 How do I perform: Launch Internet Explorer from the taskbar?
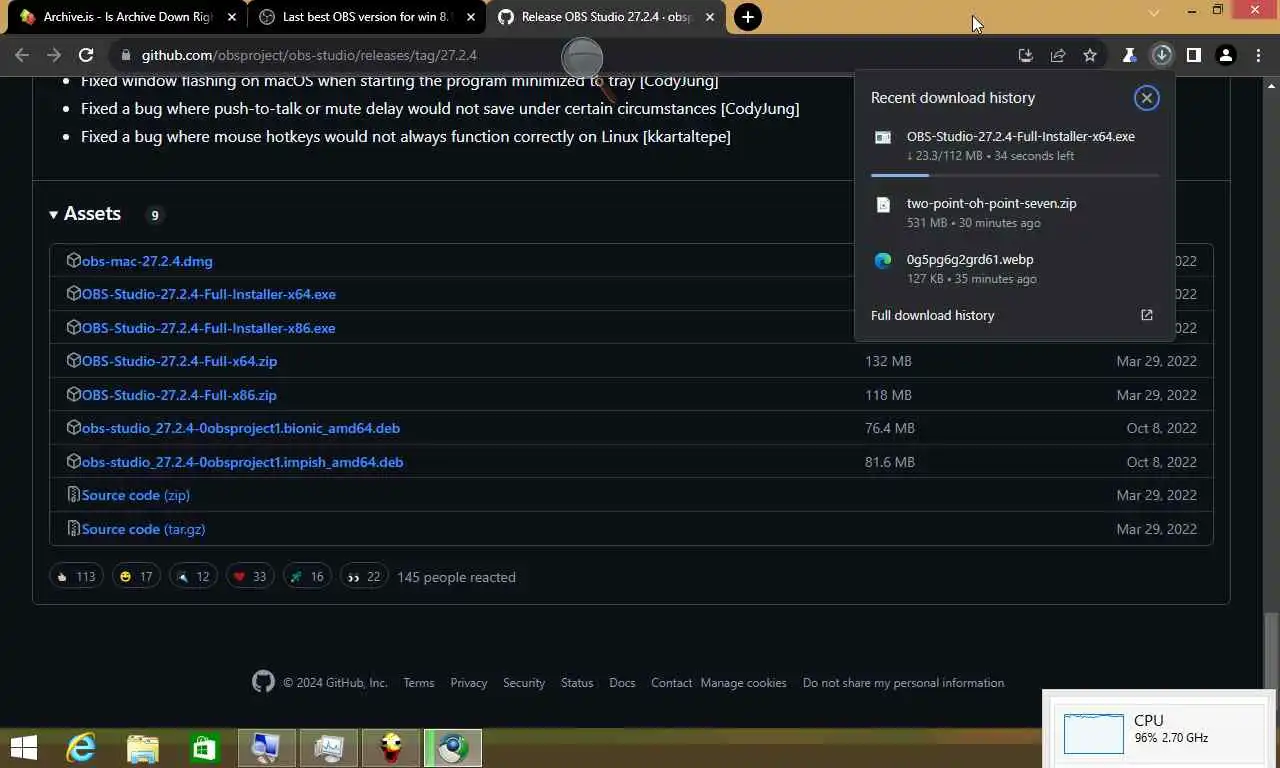tap(81, 748)
